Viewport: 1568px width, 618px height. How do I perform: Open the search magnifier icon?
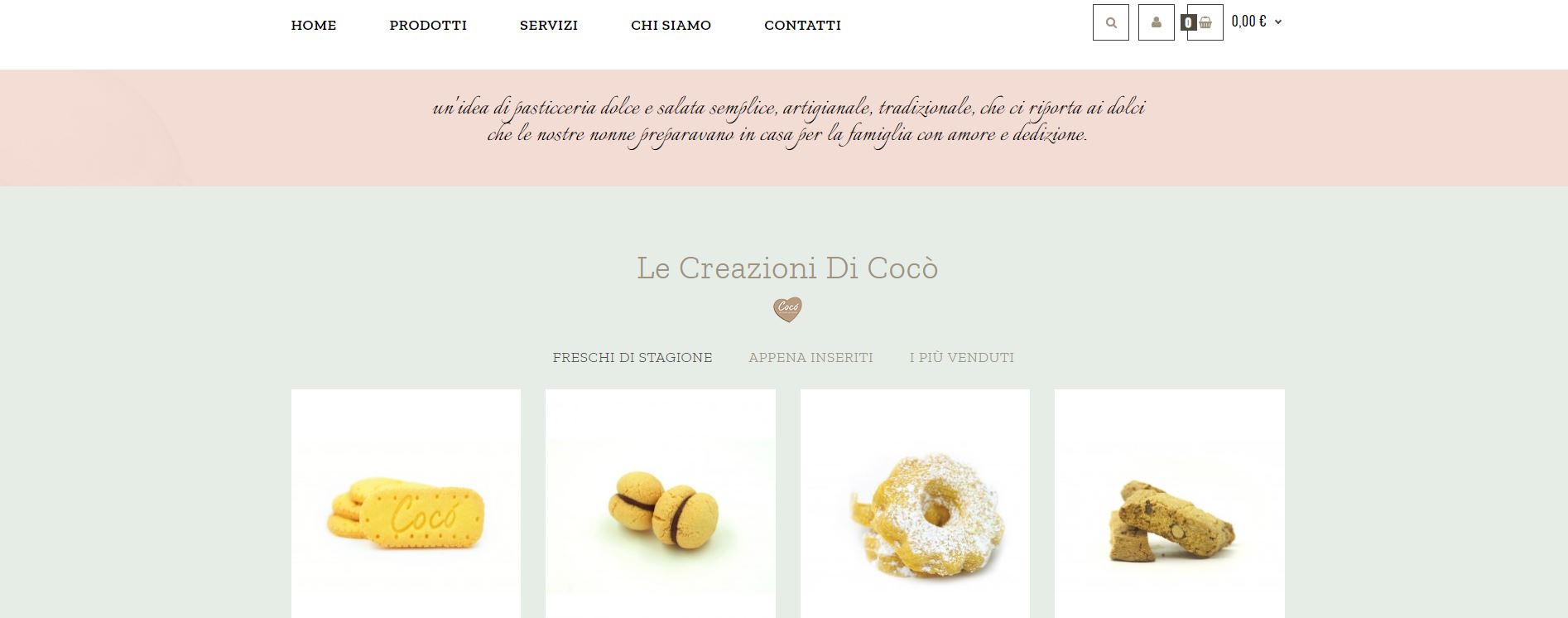pyautogui.click(x=1110, y=22)
